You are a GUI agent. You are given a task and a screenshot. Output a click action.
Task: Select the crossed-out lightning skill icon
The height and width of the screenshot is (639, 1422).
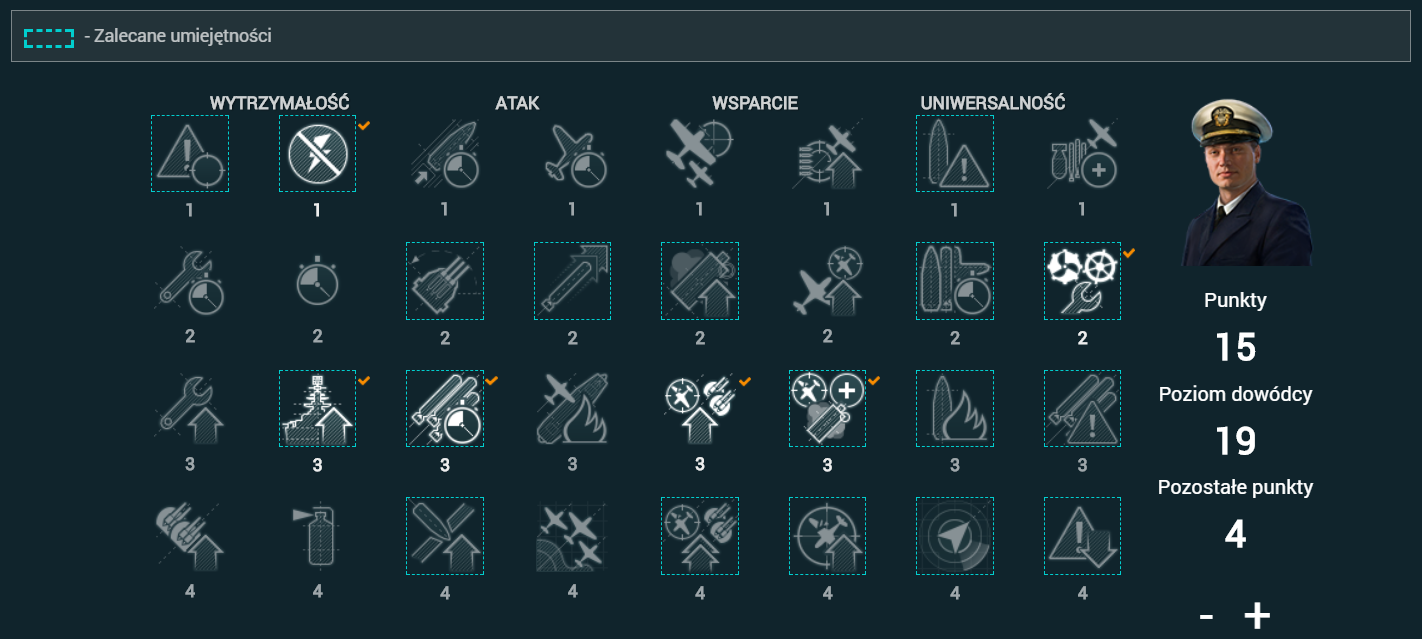click(317, 153)
